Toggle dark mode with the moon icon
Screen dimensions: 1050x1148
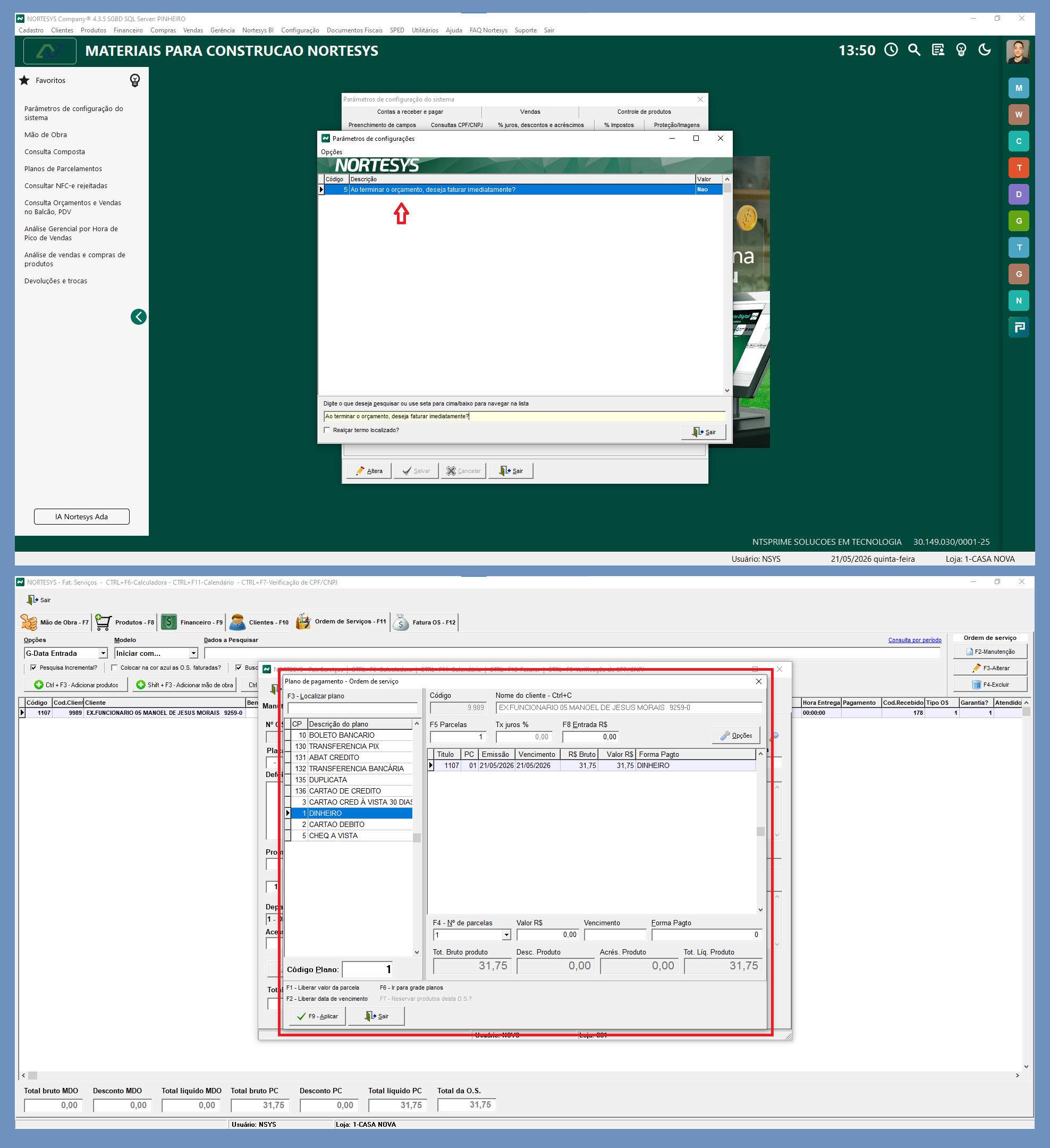985,50
